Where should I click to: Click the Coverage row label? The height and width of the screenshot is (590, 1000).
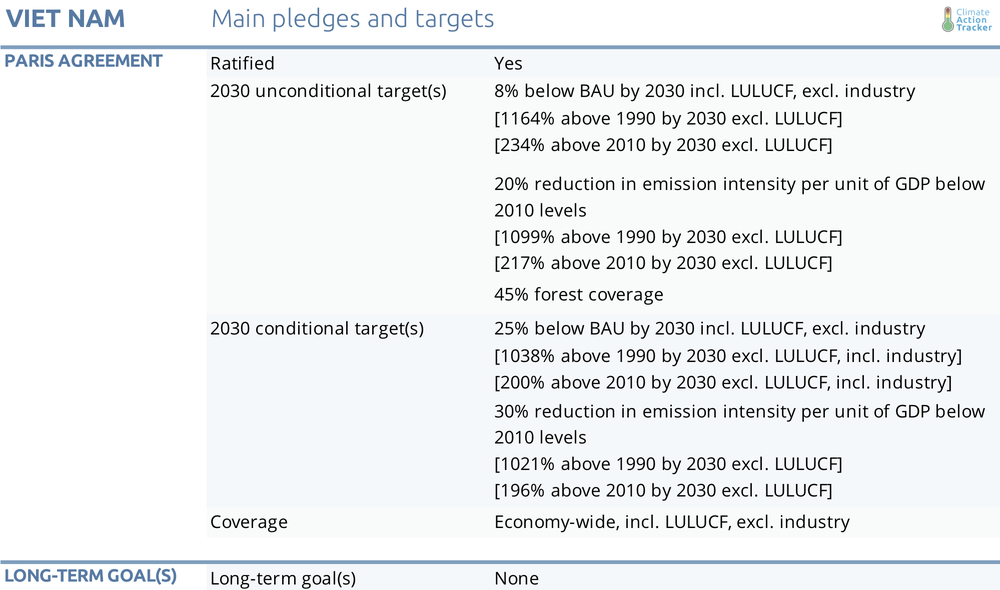coord(249,522)
